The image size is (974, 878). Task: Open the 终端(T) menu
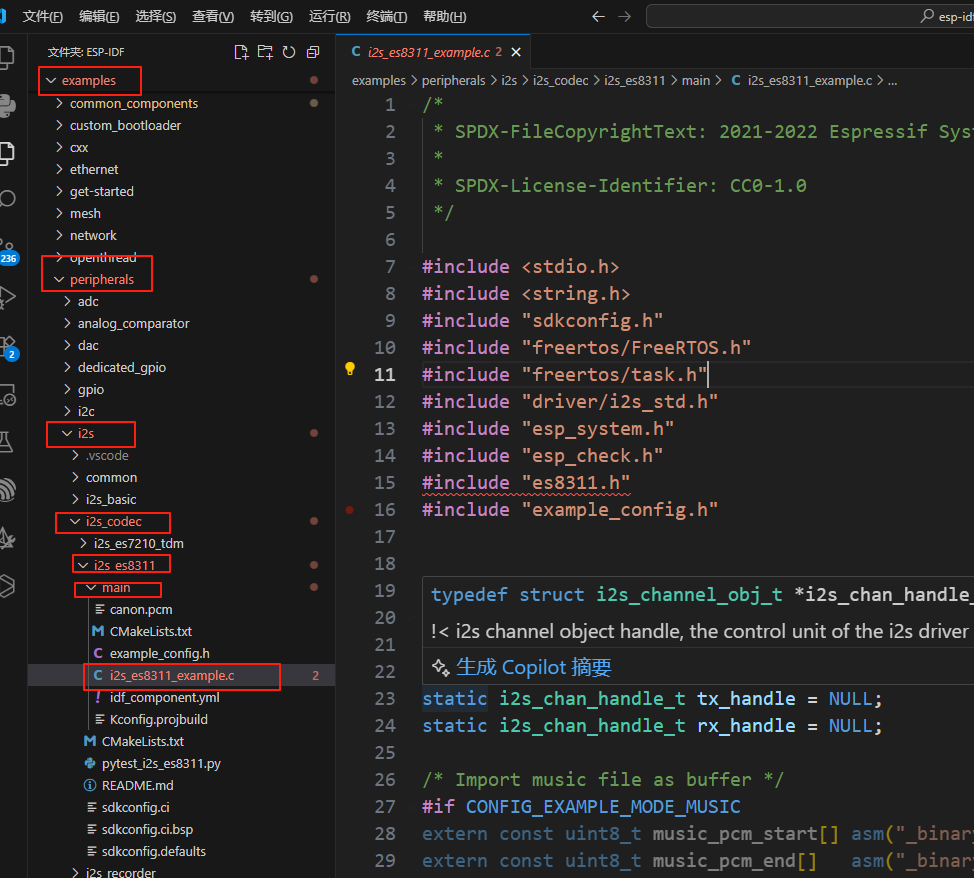[x=386, y=17]
